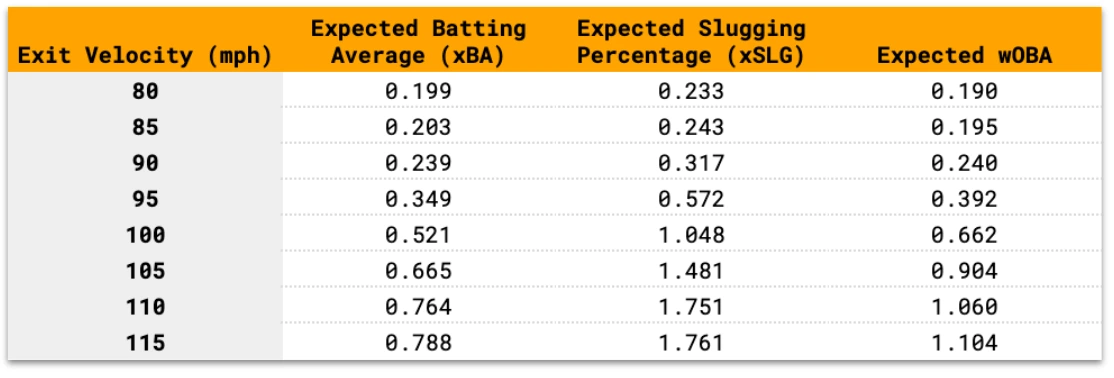The image size is (1114, 378).
Task: Select the xBA value 0.788
Action: [x=418, y=344]
